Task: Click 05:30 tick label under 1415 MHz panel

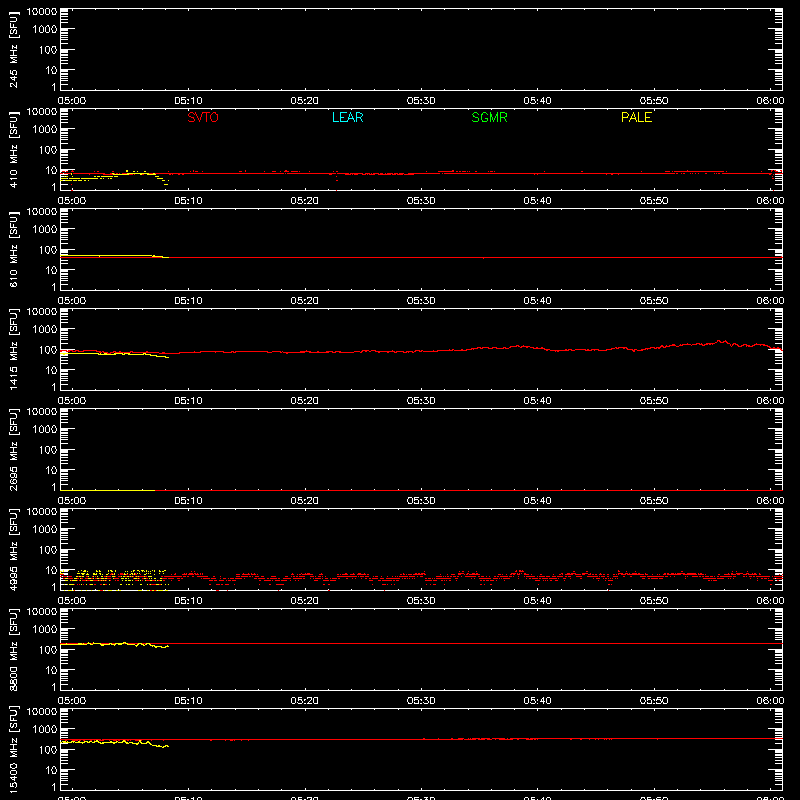Action: pyautogui.click(x=421, y=401)
